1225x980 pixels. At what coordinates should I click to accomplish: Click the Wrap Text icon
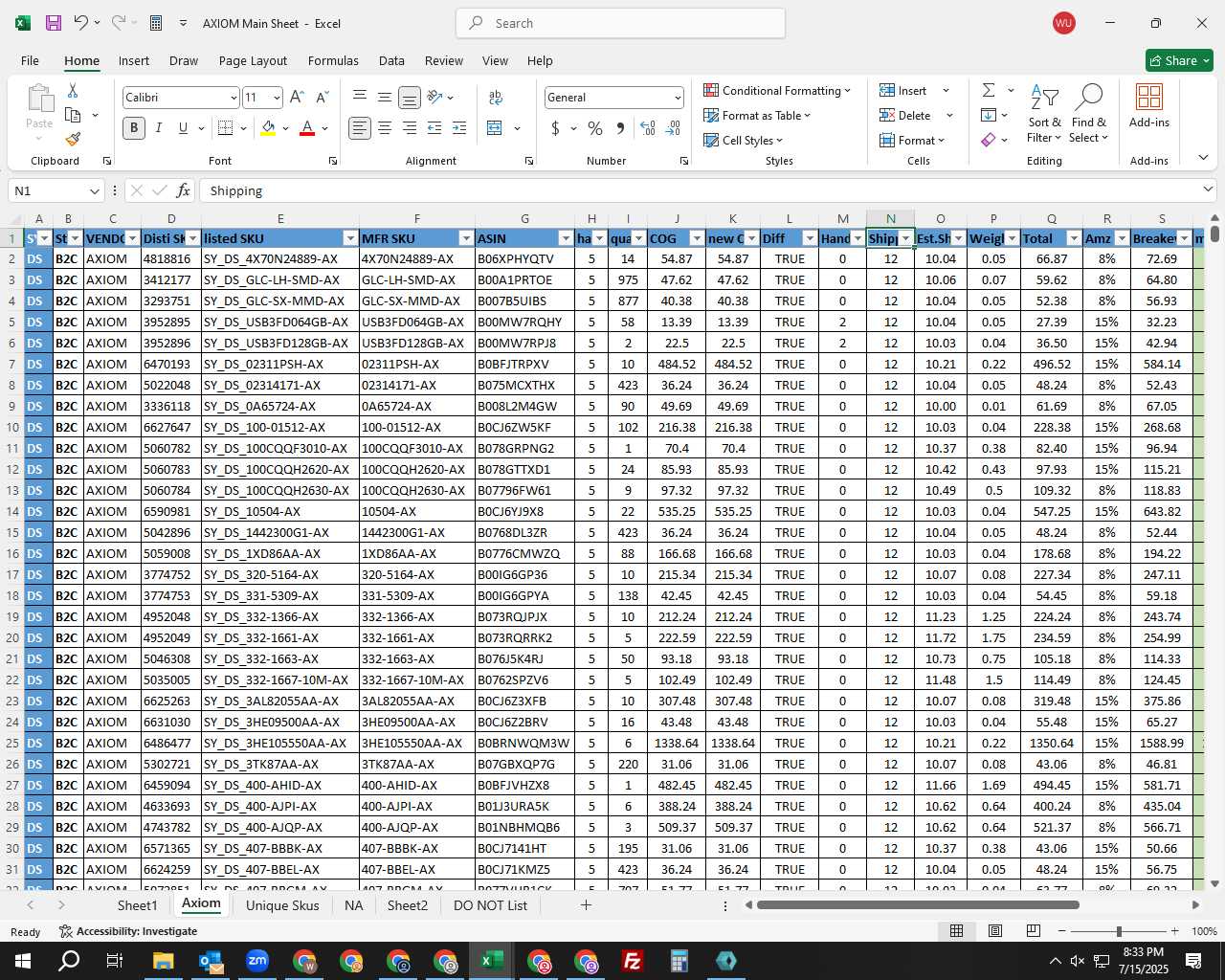pos(496,98)
